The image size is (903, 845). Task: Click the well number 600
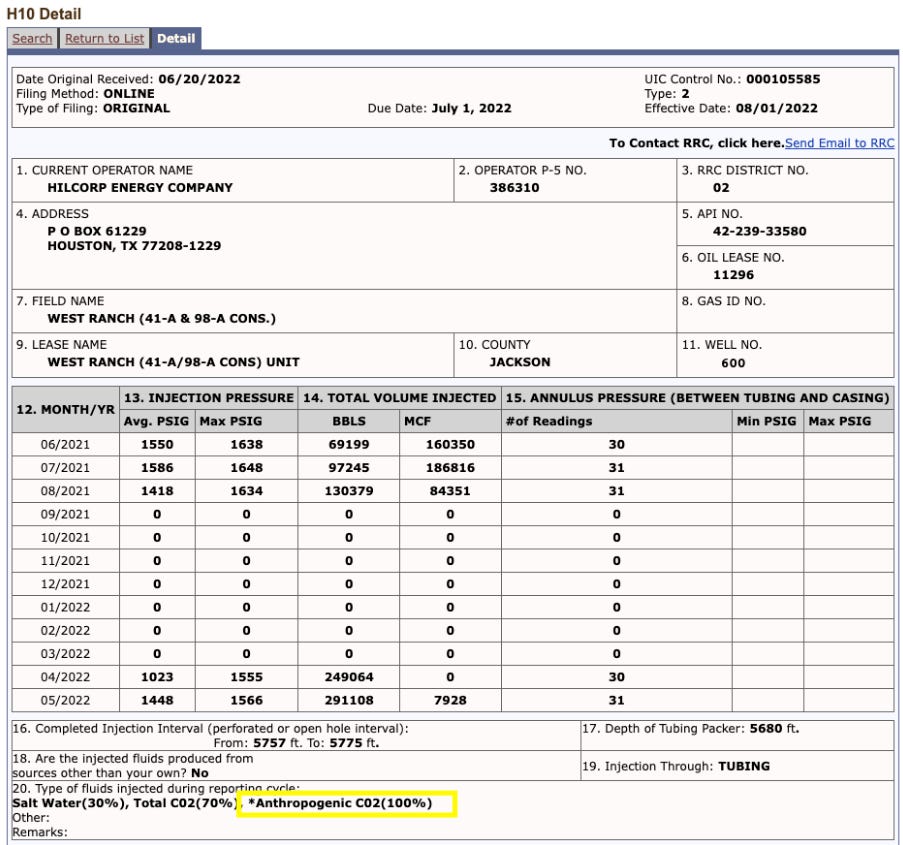[x=733, y=363]
